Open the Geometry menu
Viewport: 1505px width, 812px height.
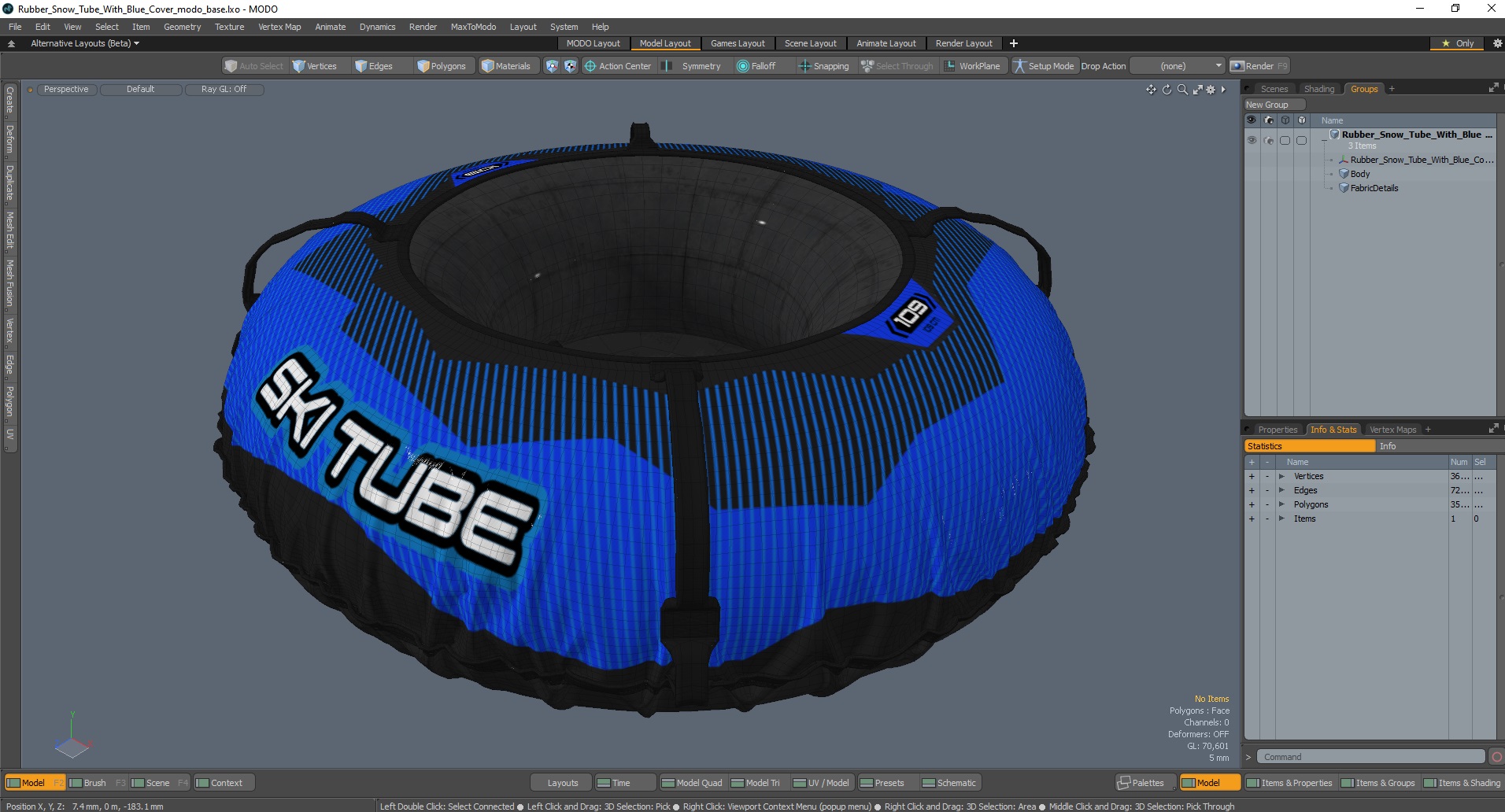click(182, 27)
